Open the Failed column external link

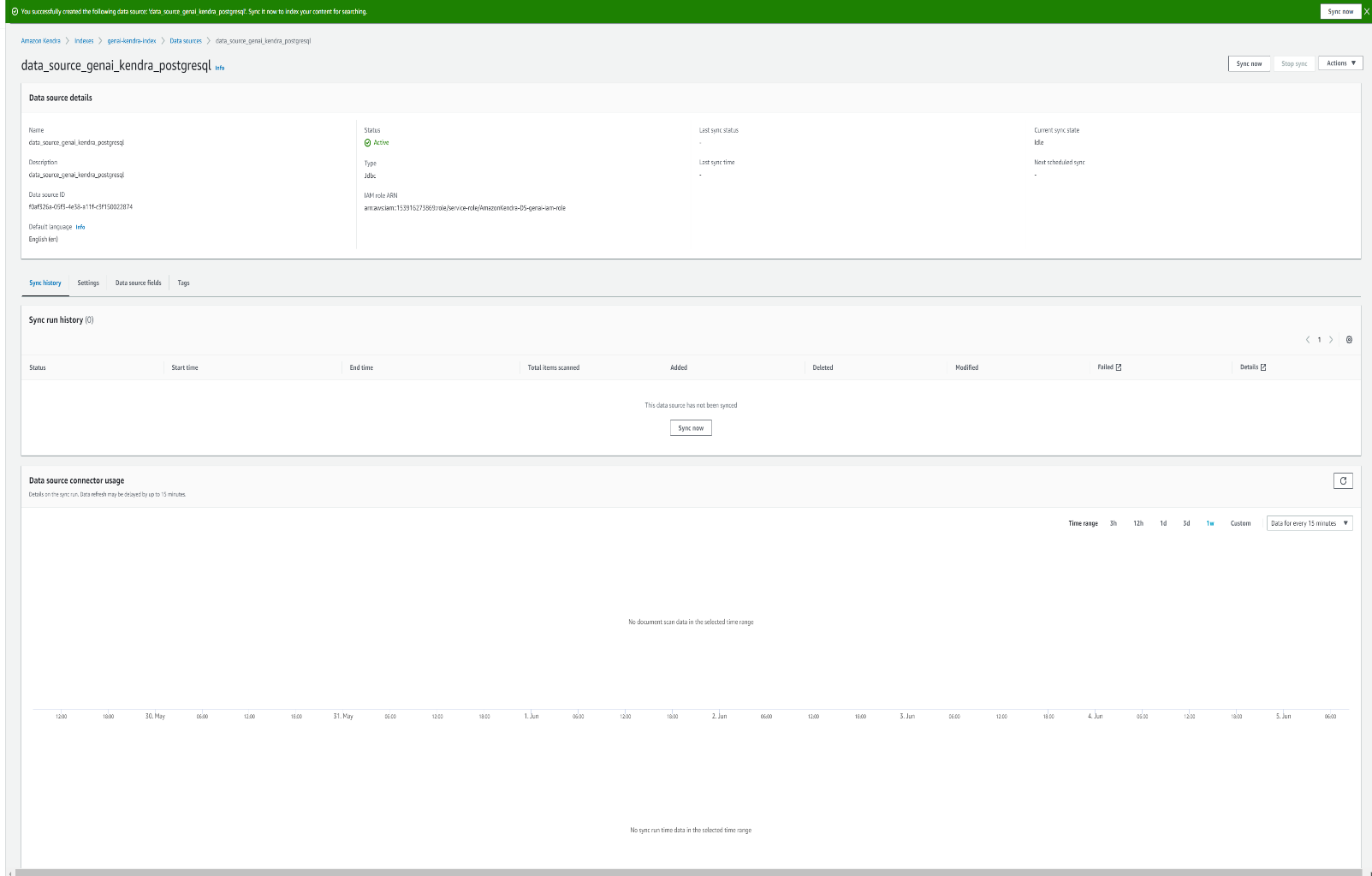click(1120, 366)
